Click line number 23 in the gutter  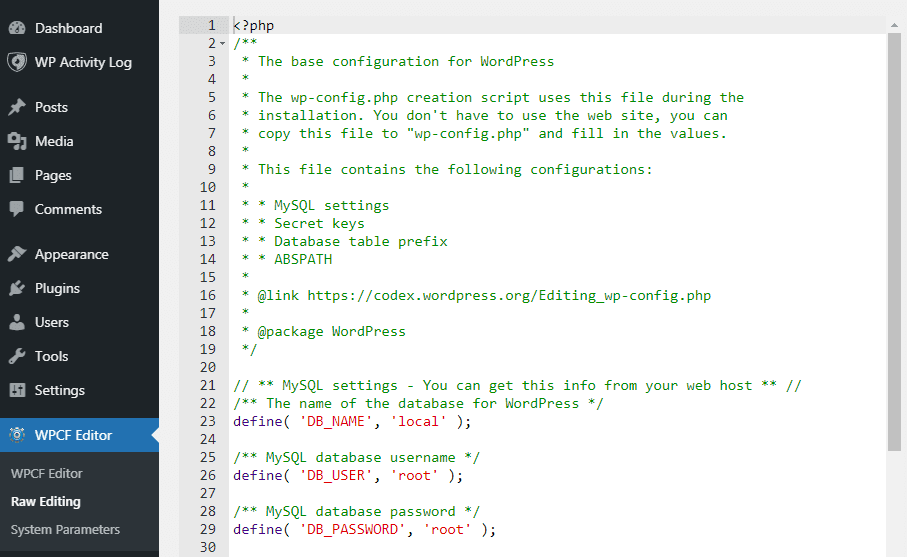coord(208,421)
